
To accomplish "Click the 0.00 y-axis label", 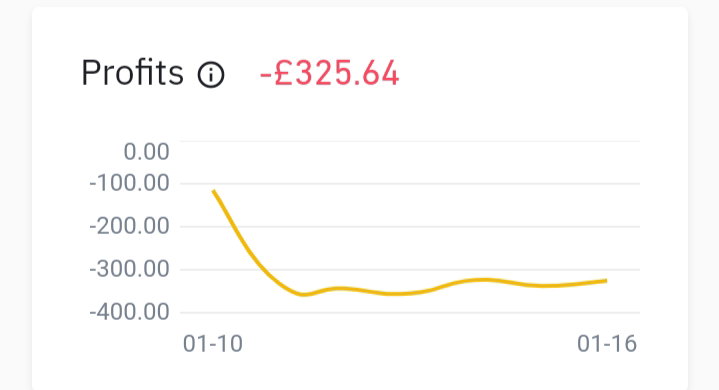I will (147, 151).
